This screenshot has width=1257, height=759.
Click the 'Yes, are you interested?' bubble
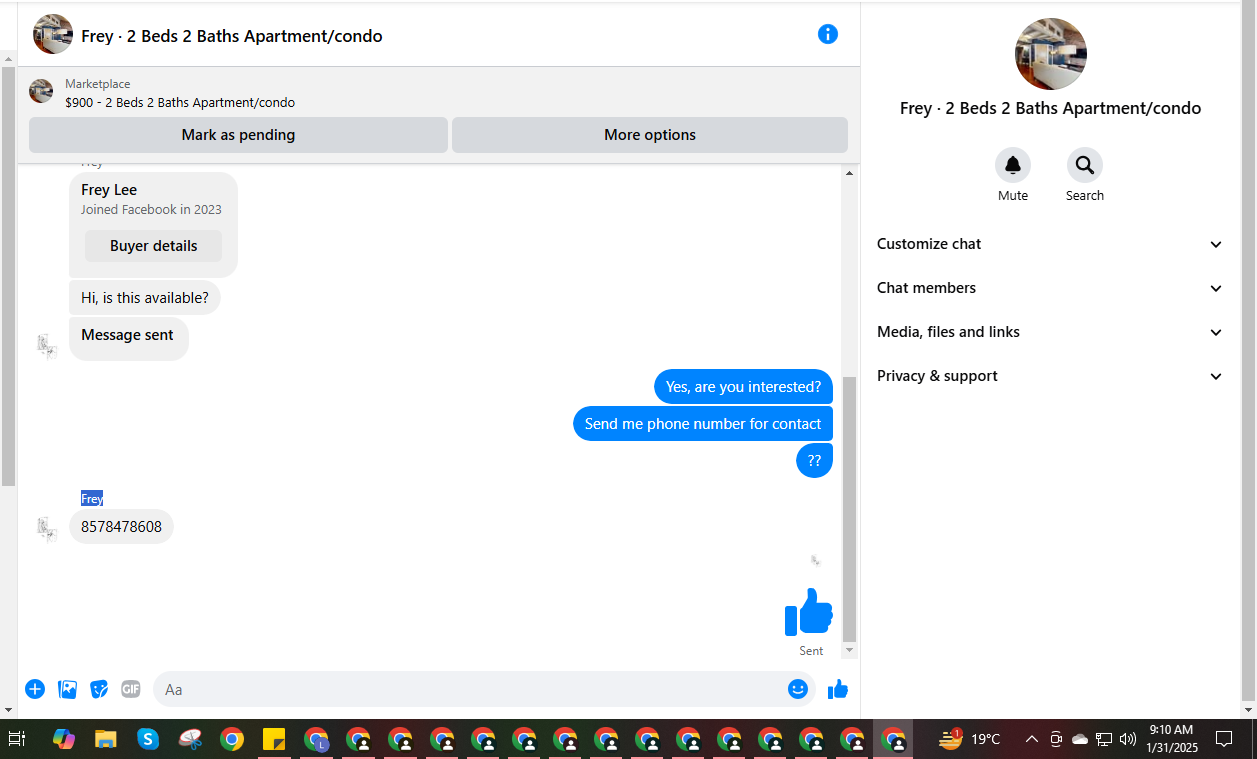(743, 387)
